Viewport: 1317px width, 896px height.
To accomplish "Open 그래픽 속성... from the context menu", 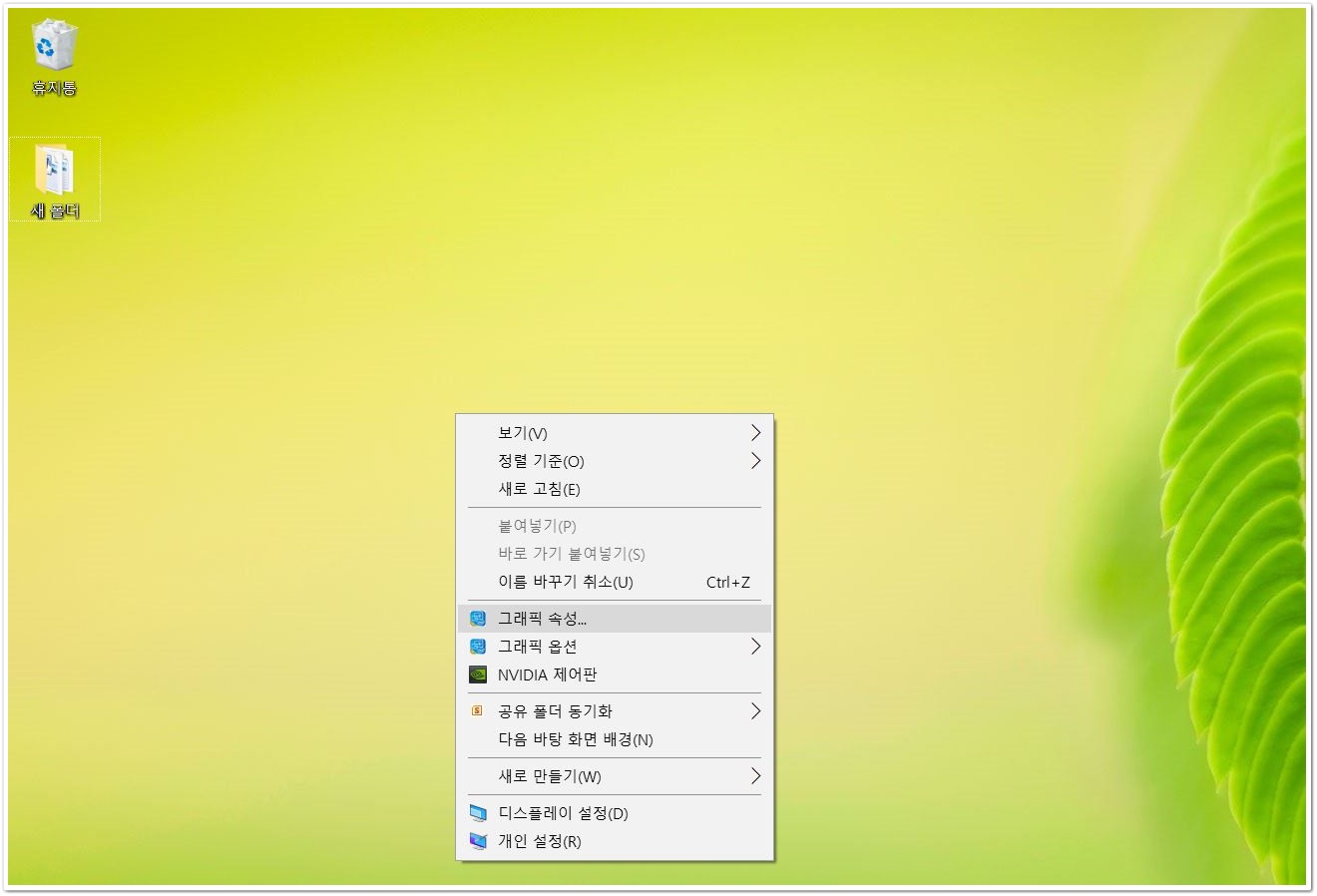I will (615, 619).
